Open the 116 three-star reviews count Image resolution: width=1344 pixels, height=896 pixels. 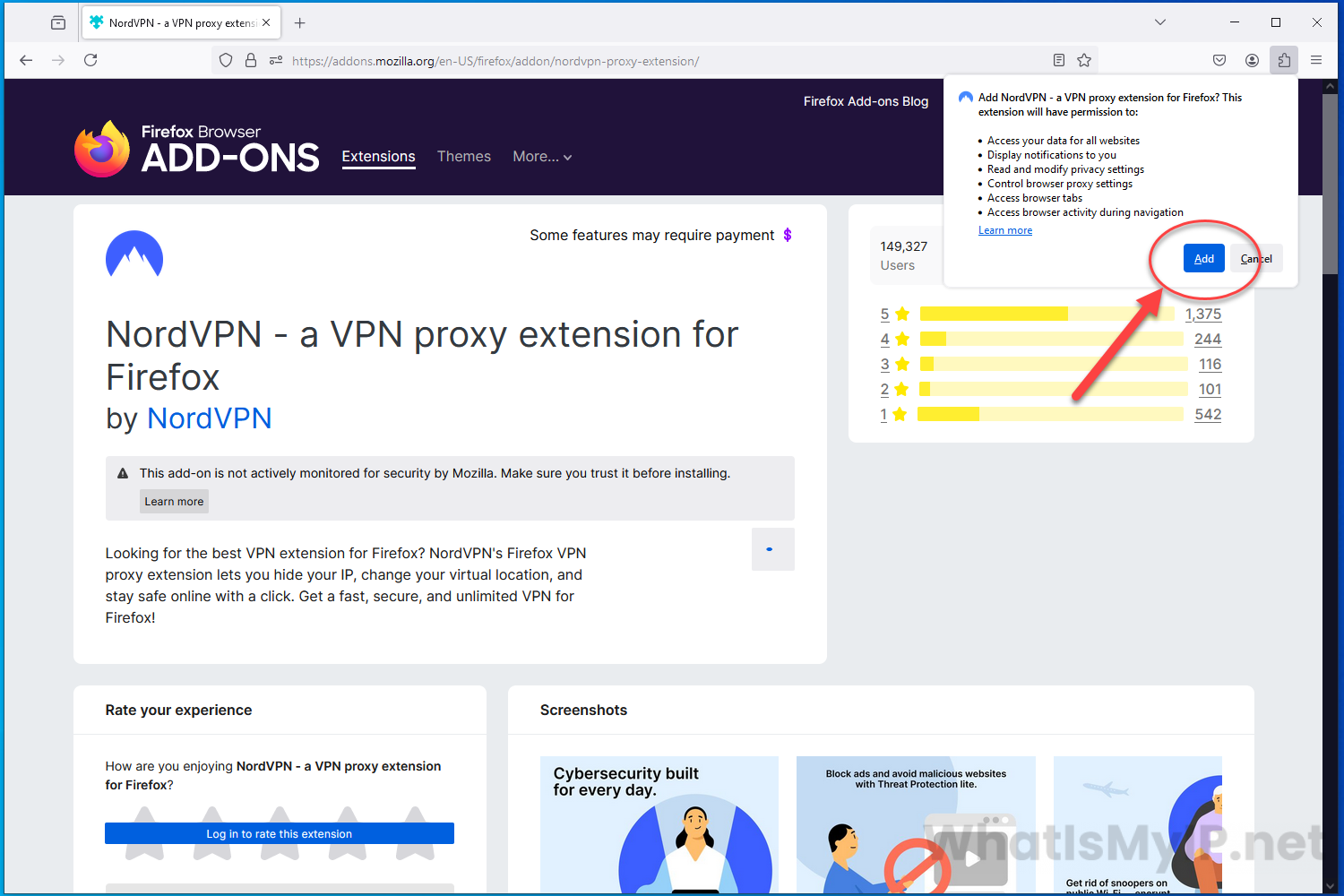click(x=1210, y=364)
